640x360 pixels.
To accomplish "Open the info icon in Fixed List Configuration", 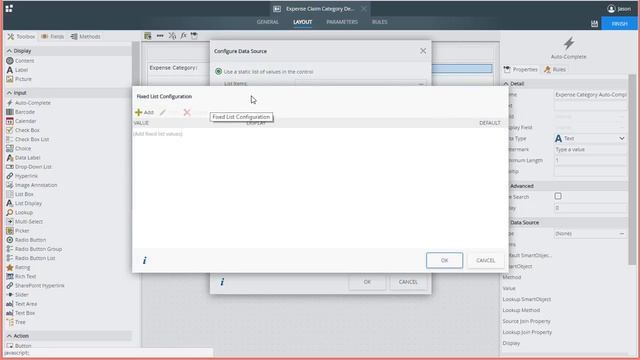I will pyautogui.click(x=144, y=260).
